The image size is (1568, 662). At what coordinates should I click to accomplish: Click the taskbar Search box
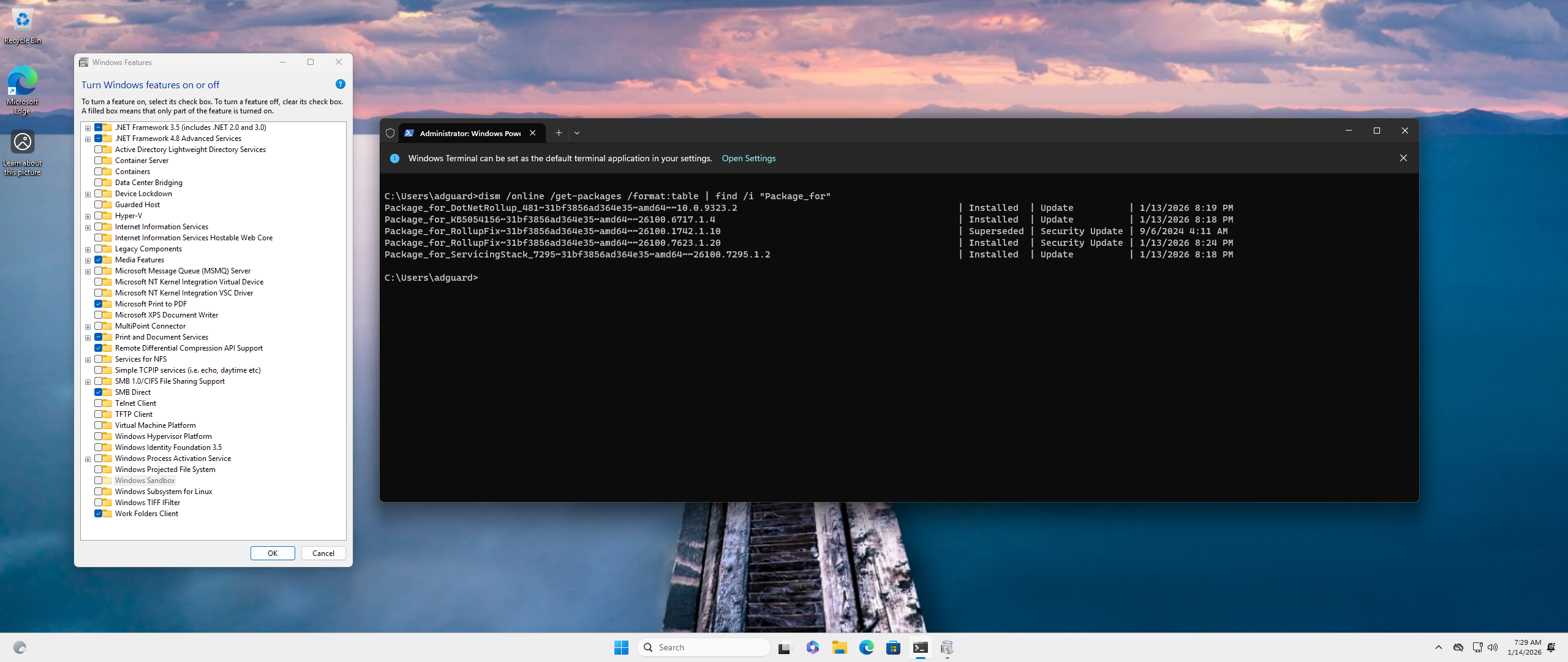[704, 647]
